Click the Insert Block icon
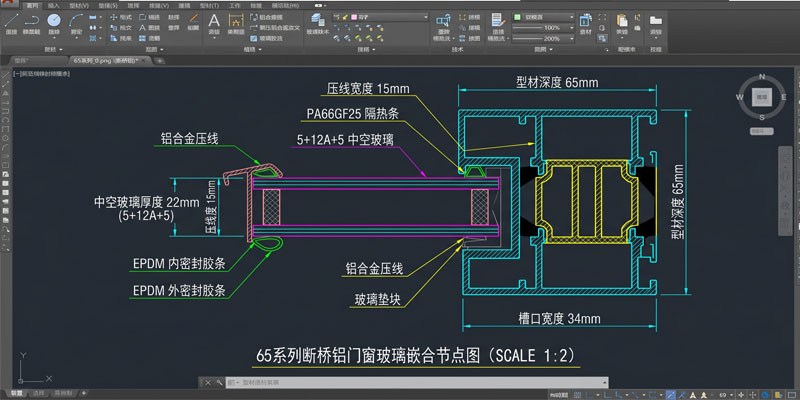800x400 pixels. tap(443, 20)
